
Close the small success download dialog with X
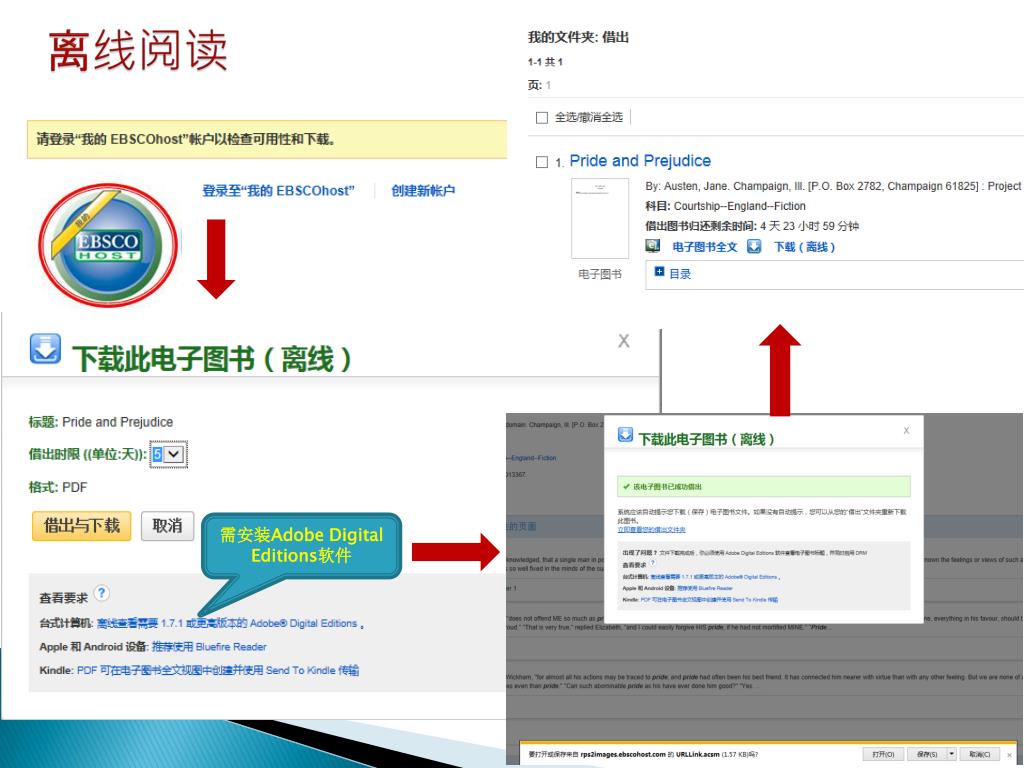pos(906,430)
